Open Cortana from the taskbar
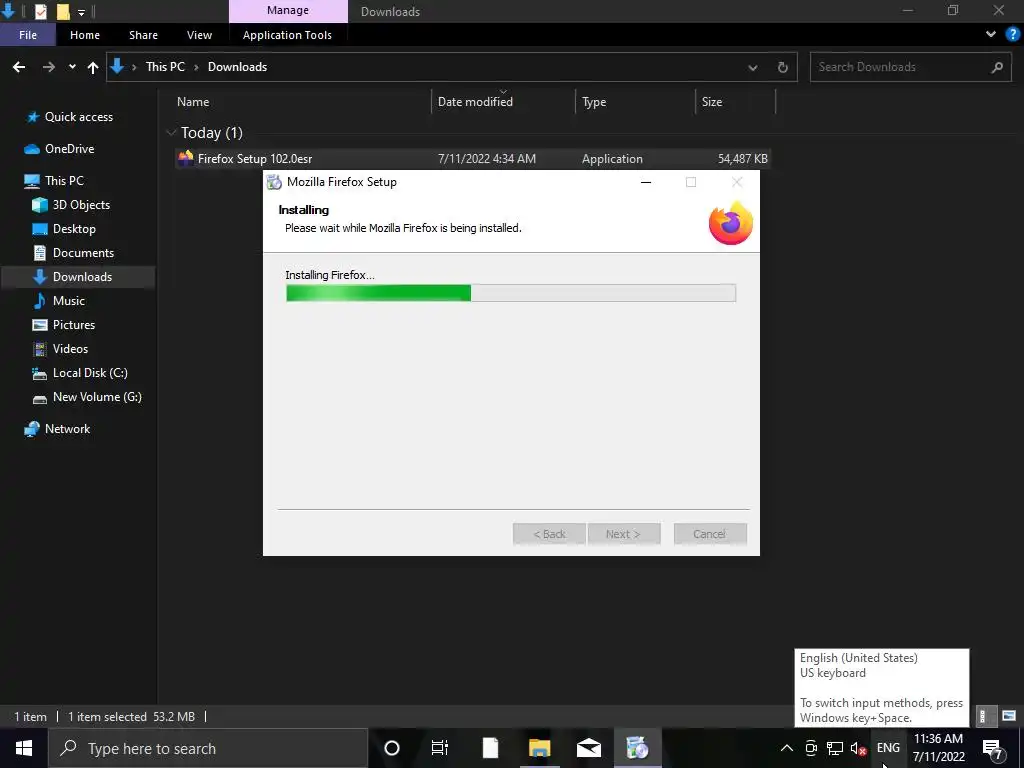 pos(392,748)
